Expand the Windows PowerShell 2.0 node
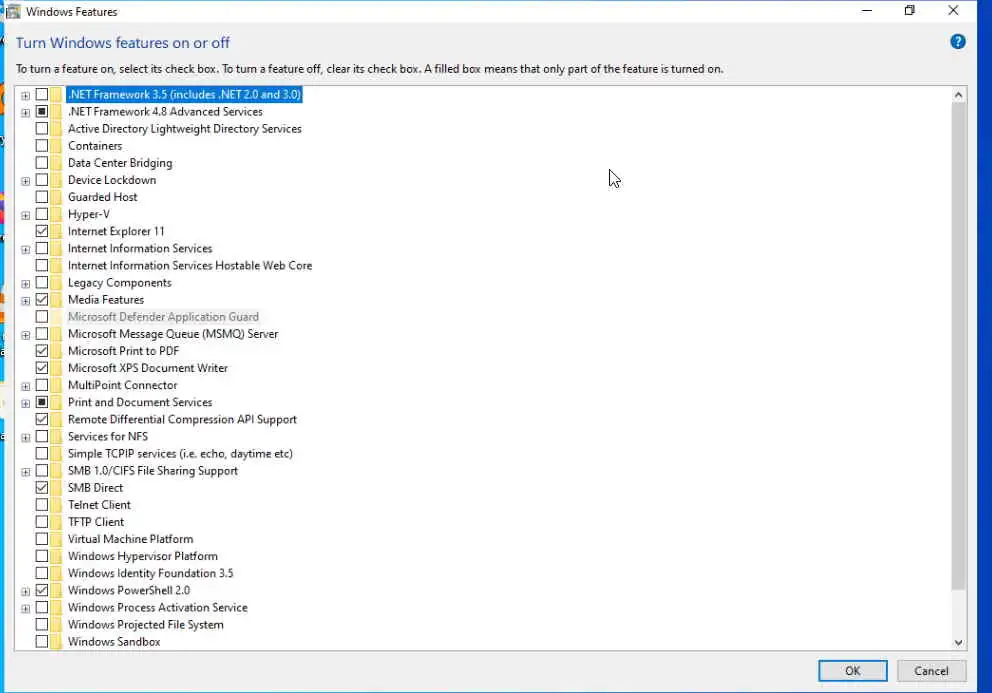The width and height of the screenshot is (992, 693). (25, 591)
